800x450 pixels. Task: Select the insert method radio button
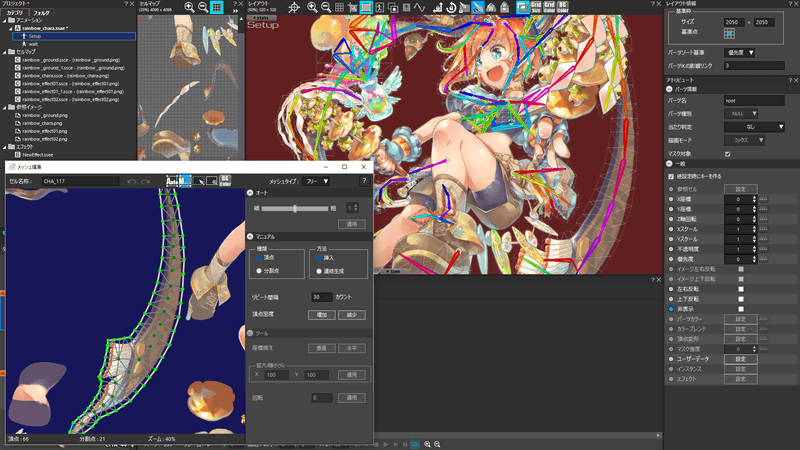(x=319, y=258)
